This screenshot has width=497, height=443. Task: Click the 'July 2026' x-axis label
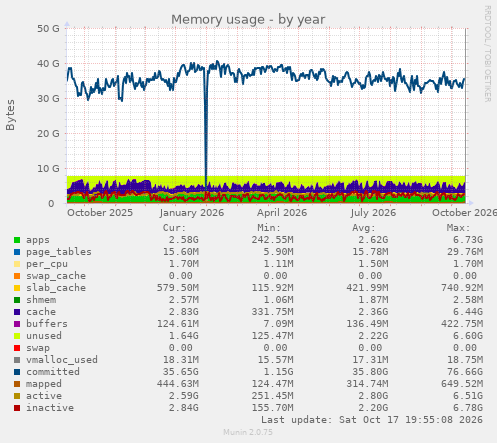(373, 213)
